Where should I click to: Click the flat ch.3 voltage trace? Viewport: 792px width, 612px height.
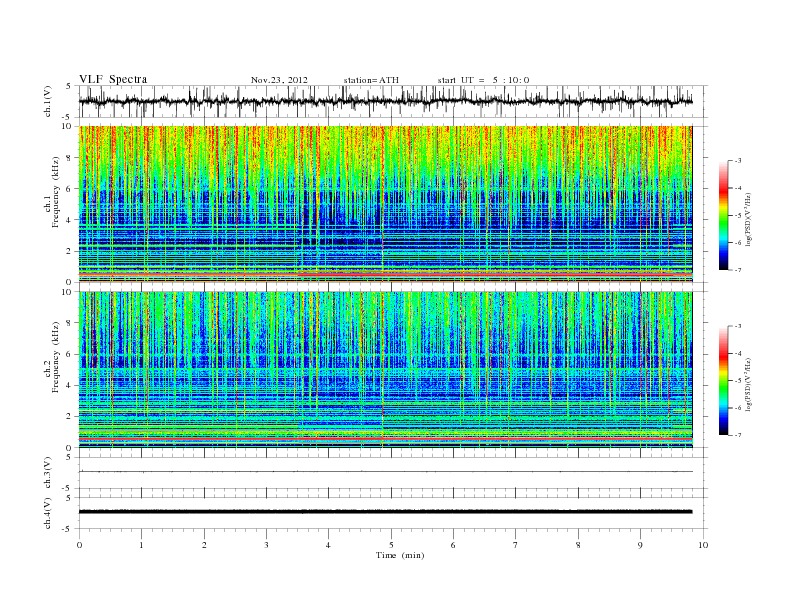click(385, 472)
